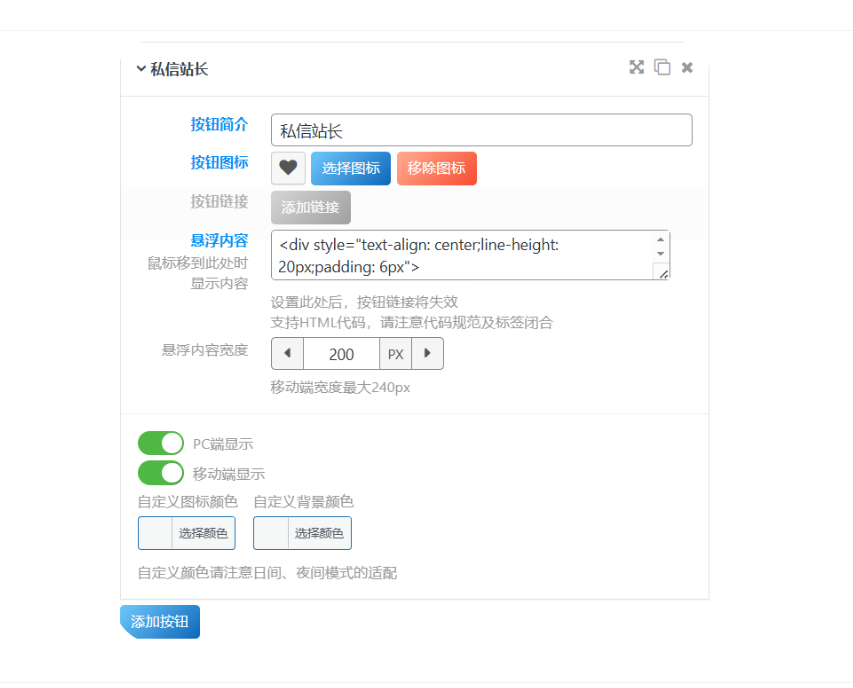Click the 按钮简介 label
The image size is (853, 688).
point(219,124)
